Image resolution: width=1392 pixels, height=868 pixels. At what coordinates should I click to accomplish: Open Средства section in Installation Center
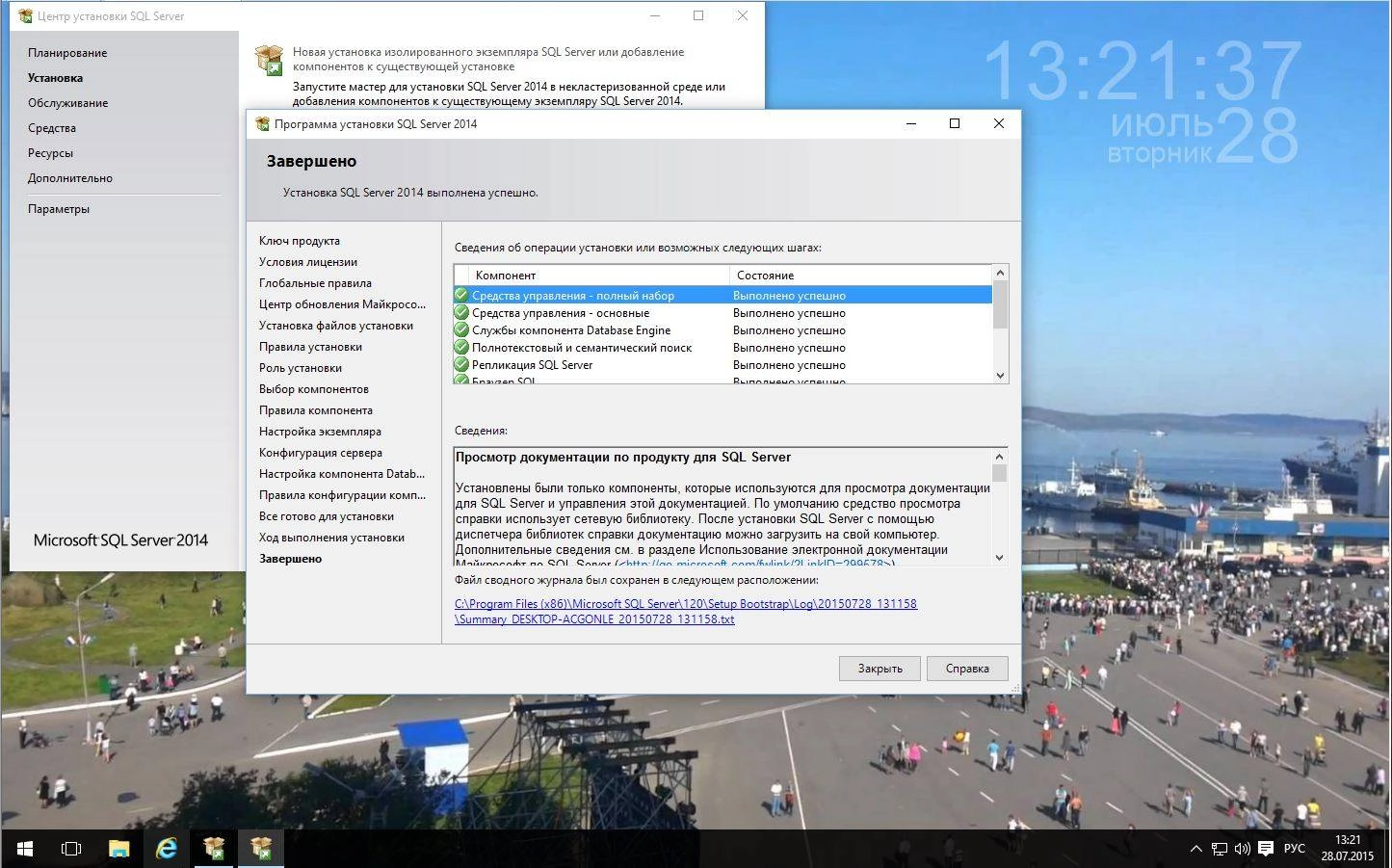52,128
